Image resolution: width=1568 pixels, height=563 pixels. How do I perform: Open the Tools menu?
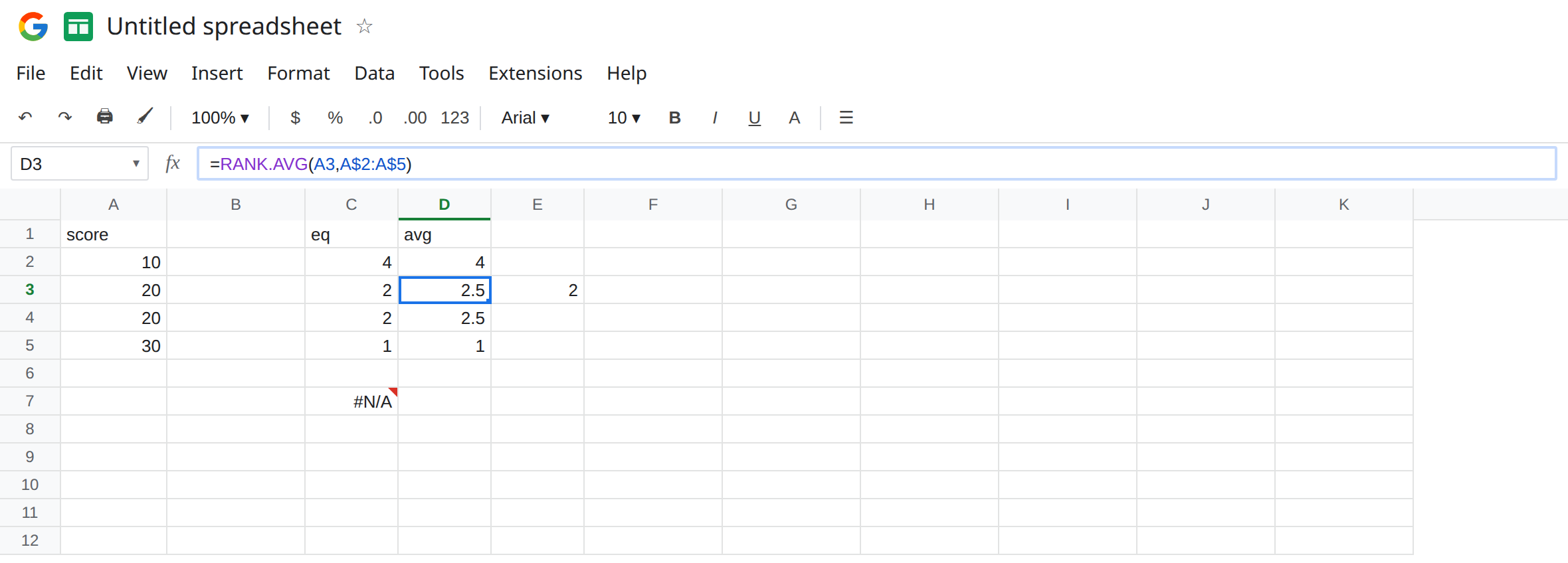[441, 73]
